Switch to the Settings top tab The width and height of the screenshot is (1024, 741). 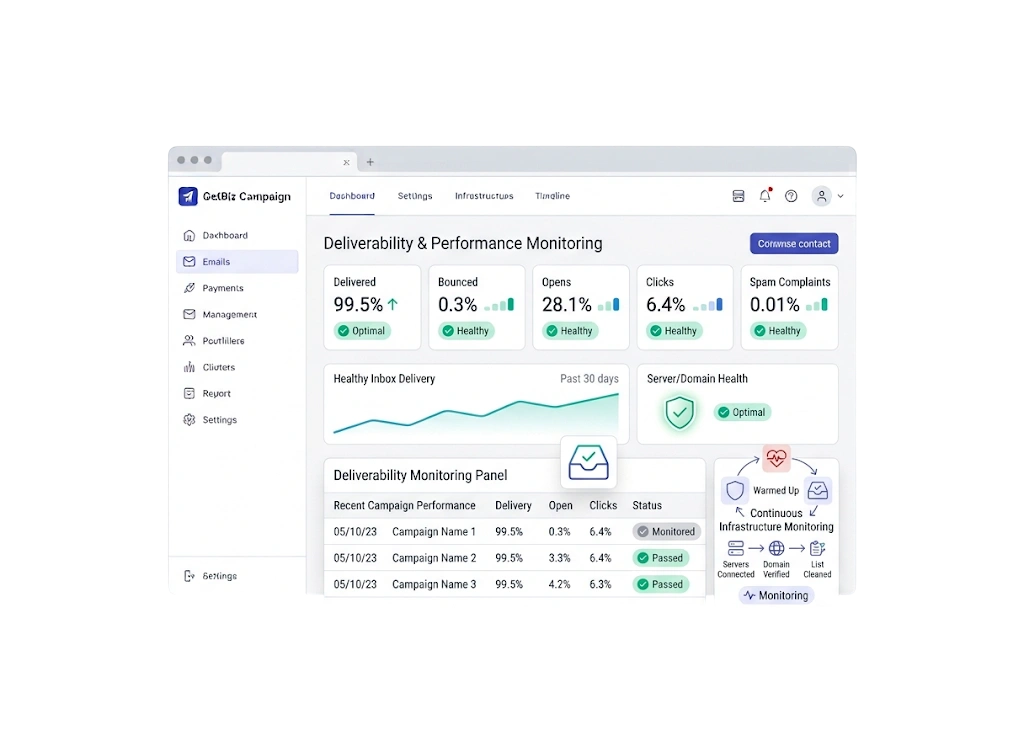[x=415, y=196]
